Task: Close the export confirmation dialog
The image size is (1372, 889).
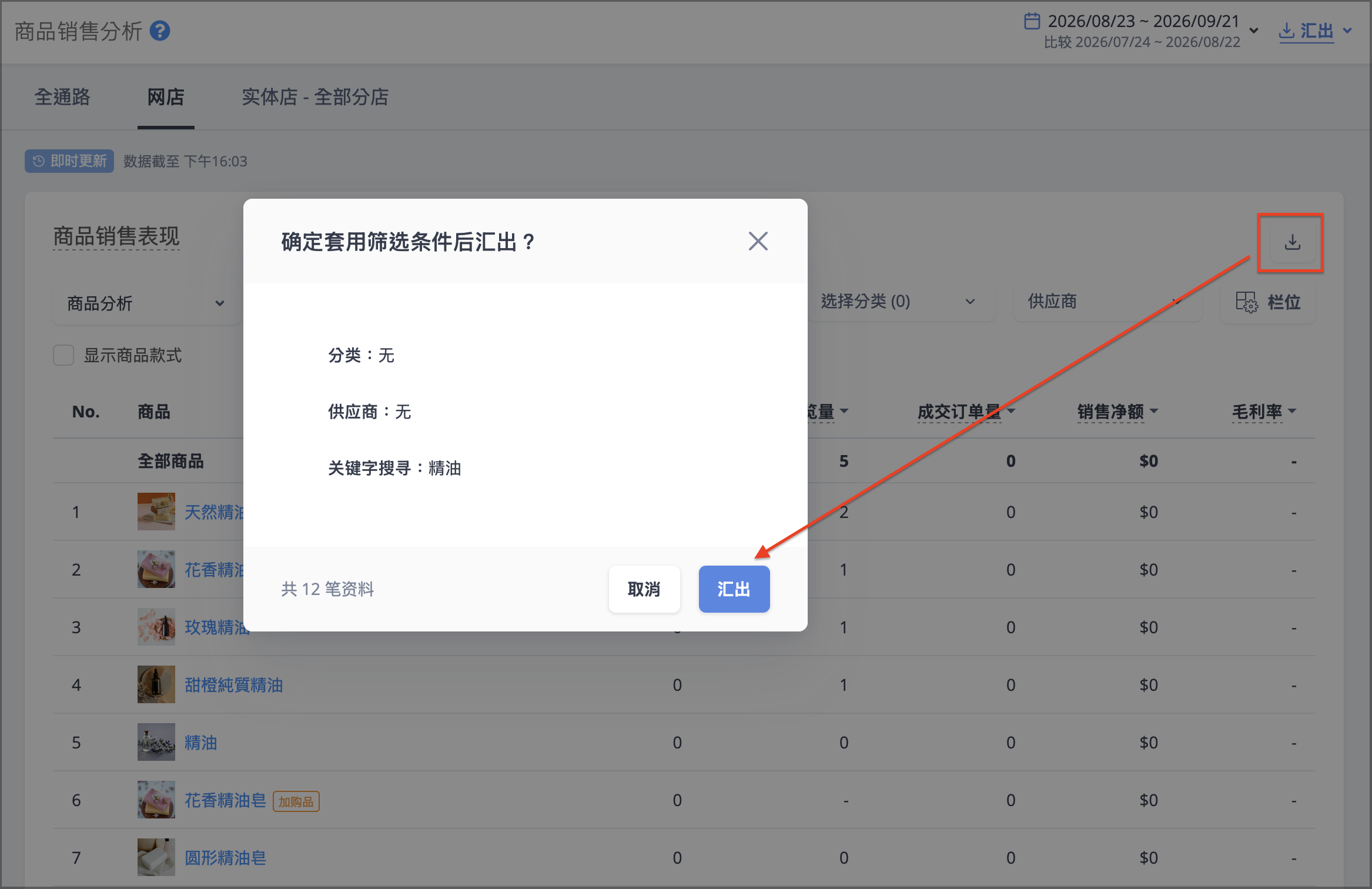Action: (758, 241)
